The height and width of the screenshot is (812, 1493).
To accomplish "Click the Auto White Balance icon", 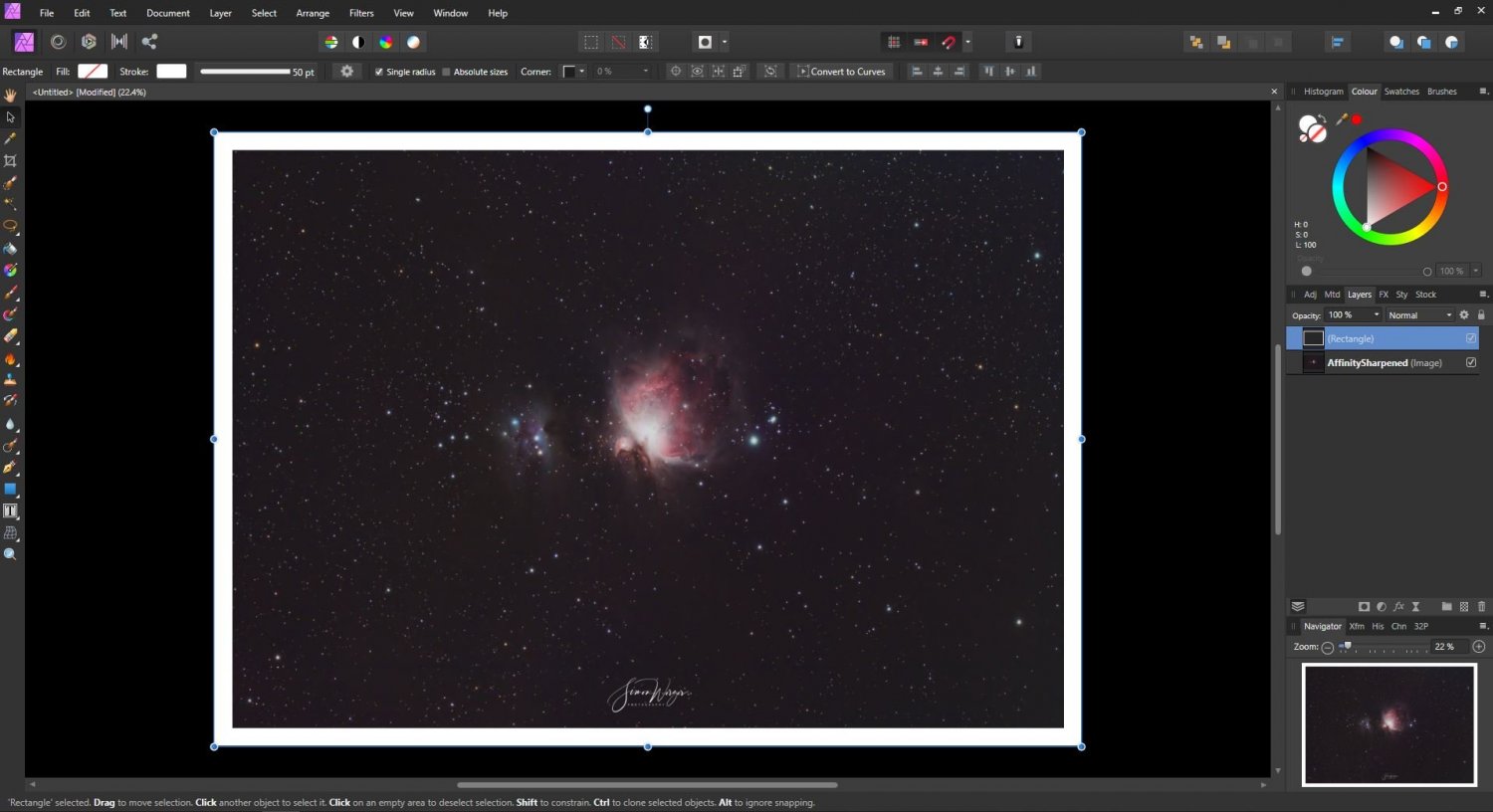I will [x=413, y=42].
